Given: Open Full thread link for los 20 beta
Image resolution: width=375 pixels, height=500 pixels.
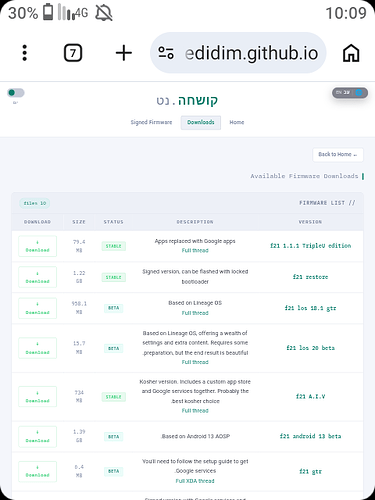Looking at the screenshot, I should 195,362.
